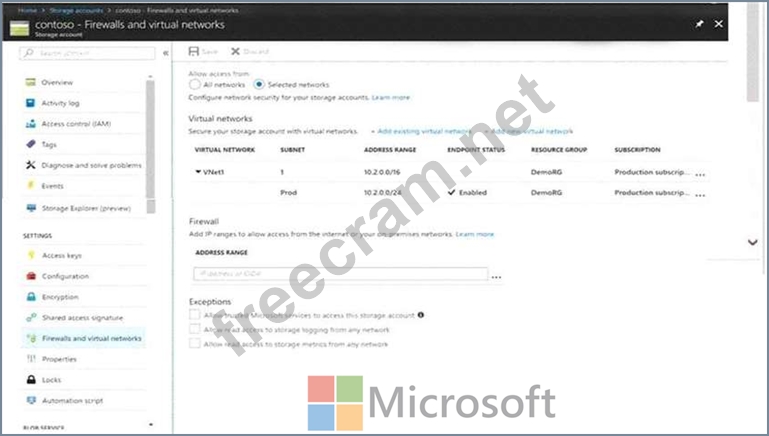The width and height of the screenshot is (769, 436).
Task: Select the Tags icon
Action: [x=30, y=144]
